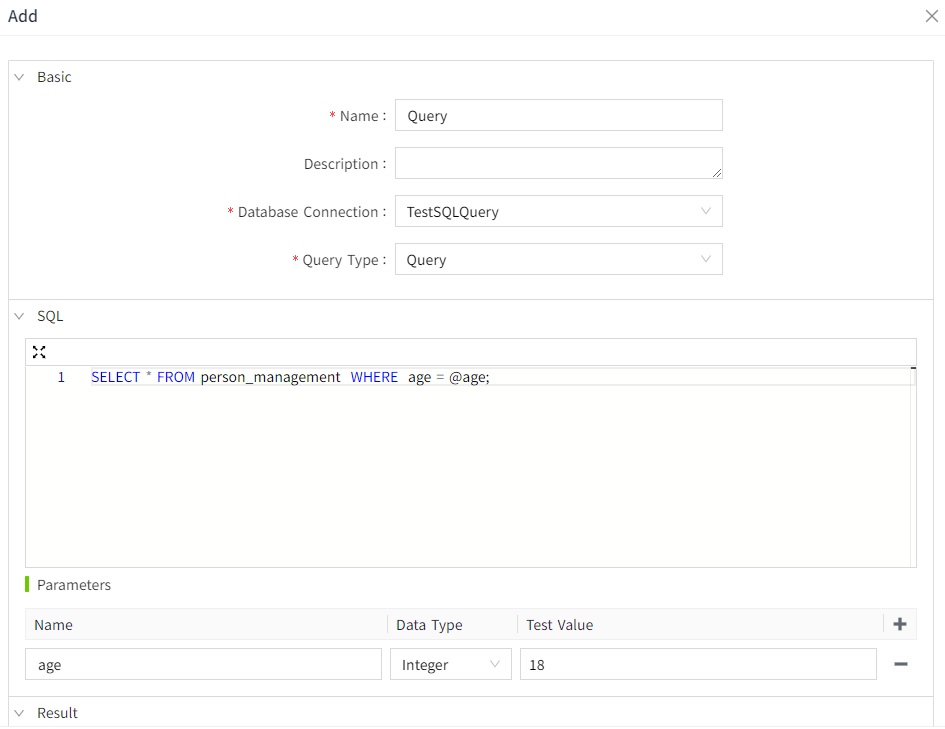Viewport: 945px width, 729px height.
Task: Click the fullscreen expand icon in SQL editor
Action: point(39,352)
